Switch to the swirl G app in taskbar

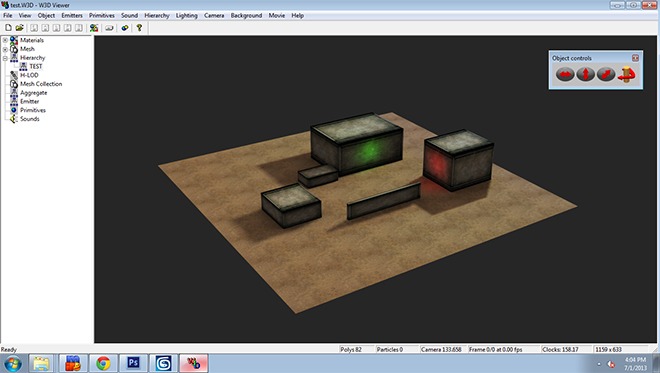pyautogui.click(x=163, y=363)
